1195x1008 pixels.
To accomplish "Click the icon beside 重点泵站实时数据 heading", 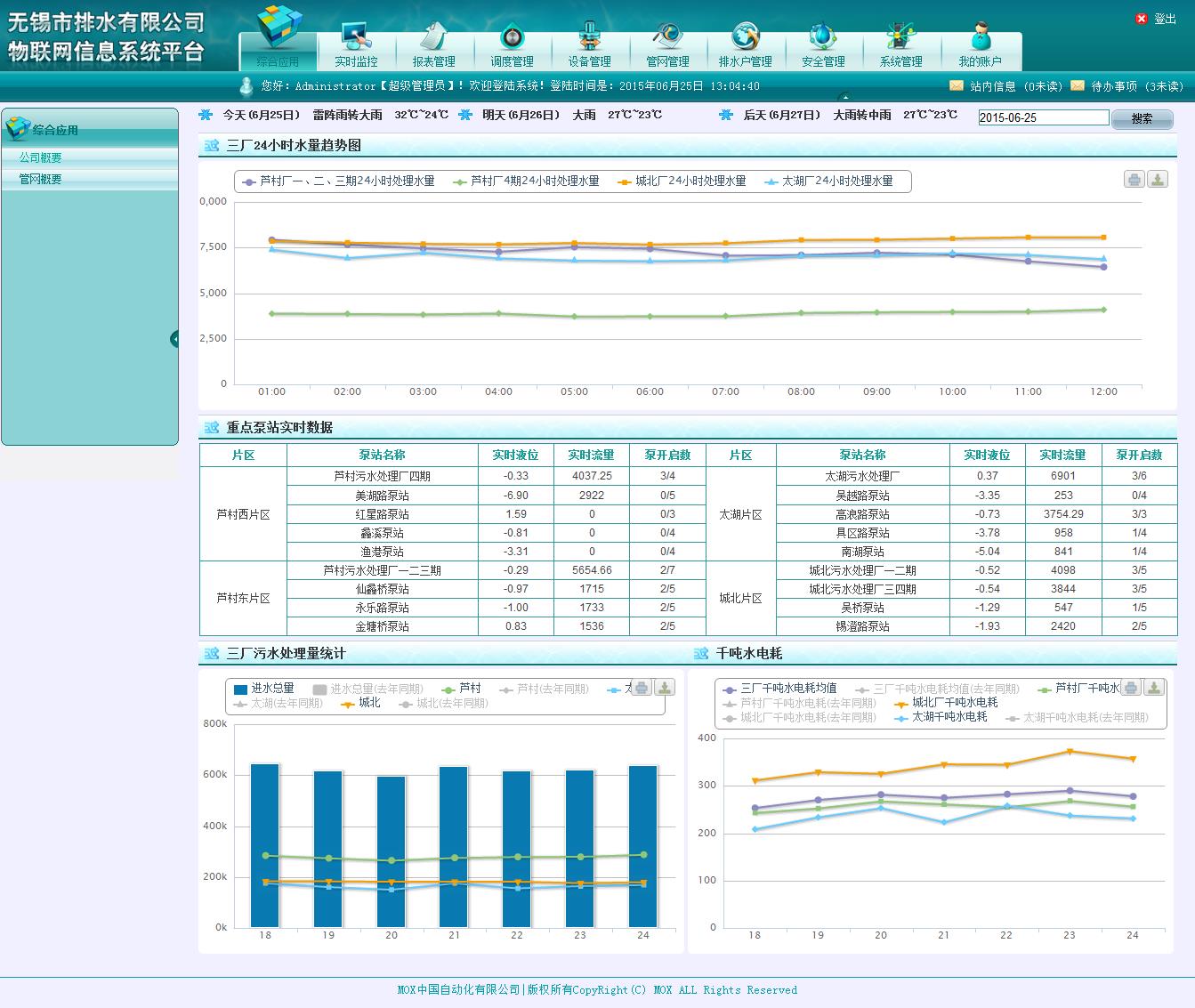I will tap(212, 428).
